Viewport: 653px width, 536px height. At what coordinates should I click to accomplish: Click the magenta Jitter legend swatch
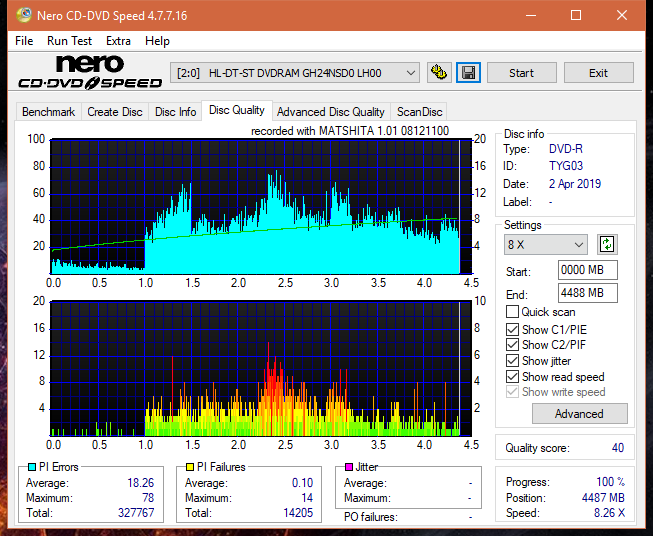tap(349, 467)
